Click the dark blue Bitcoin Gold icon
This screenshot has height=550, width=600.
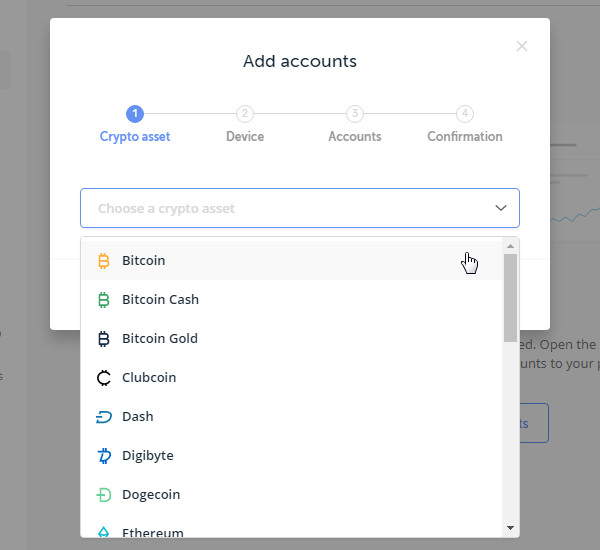click(x=104, y=339)
